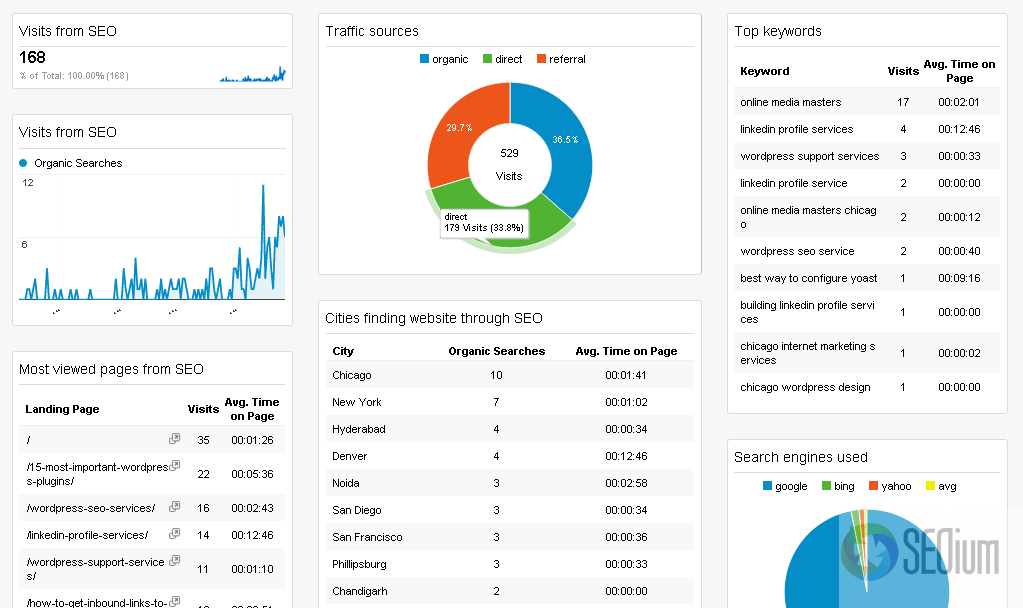Select the bing legend swatch
This screenshot has width=1023, height=608.
826,486
